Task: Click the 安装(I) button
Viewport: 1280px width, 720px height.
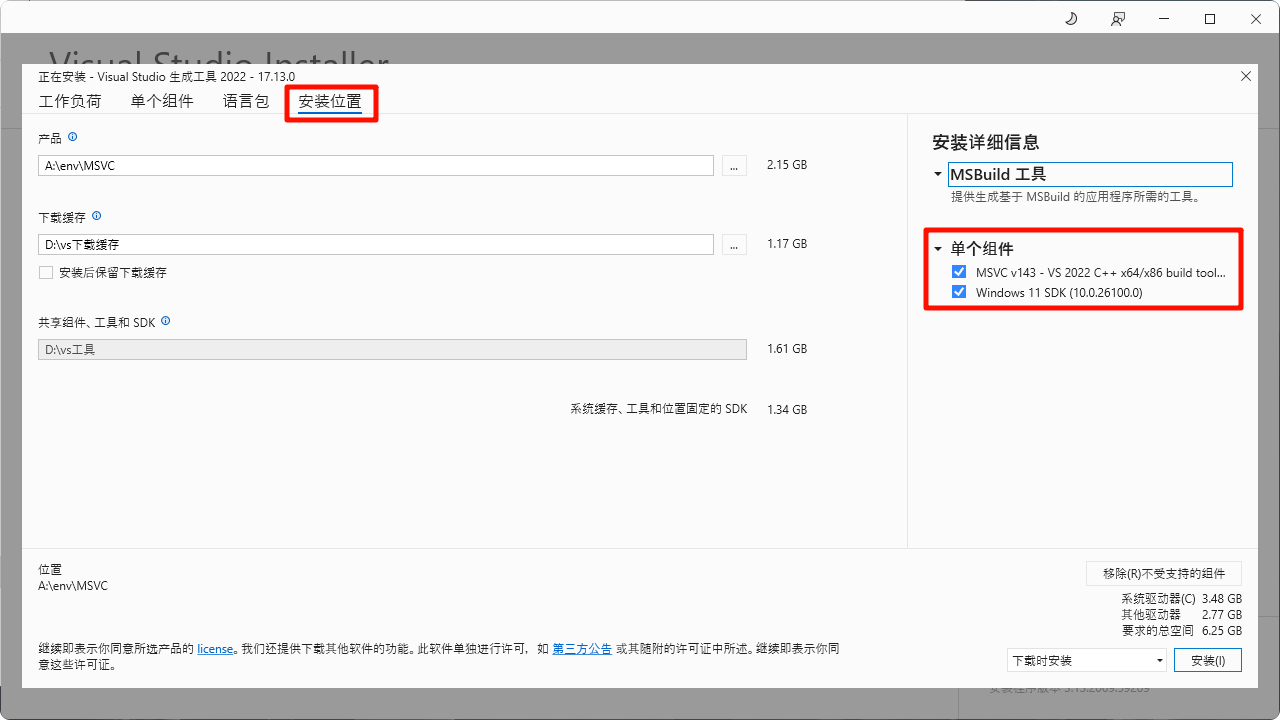Action: click(x=1207, y=659)
